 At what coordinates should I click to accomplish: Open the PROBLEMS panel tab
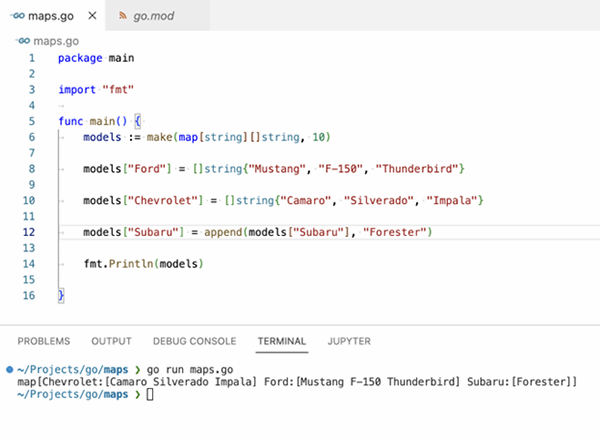(x=45, y=341)
